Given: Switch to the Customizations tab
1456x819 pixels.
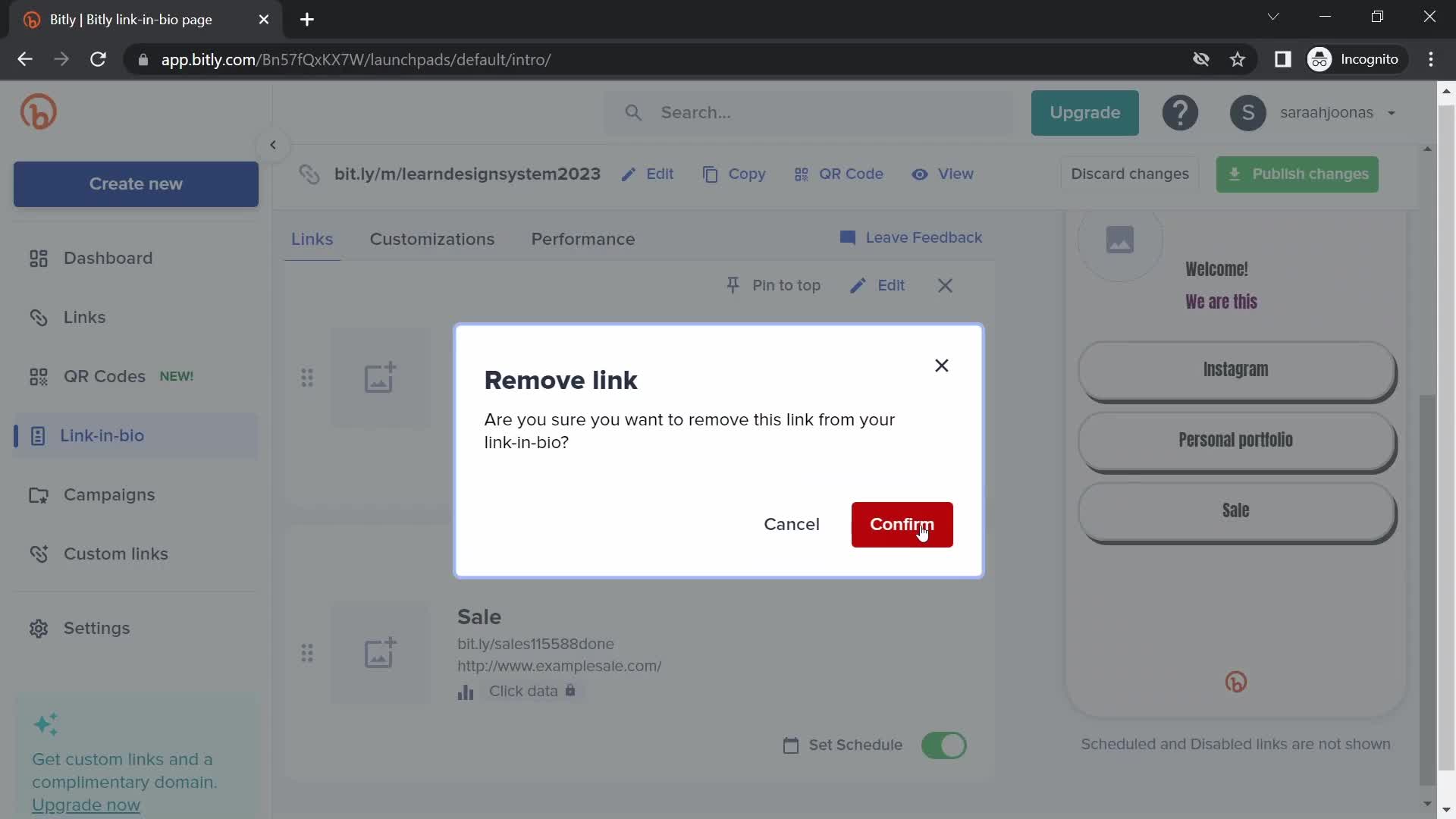Looking at the screenshot, I should pos(432,239).
